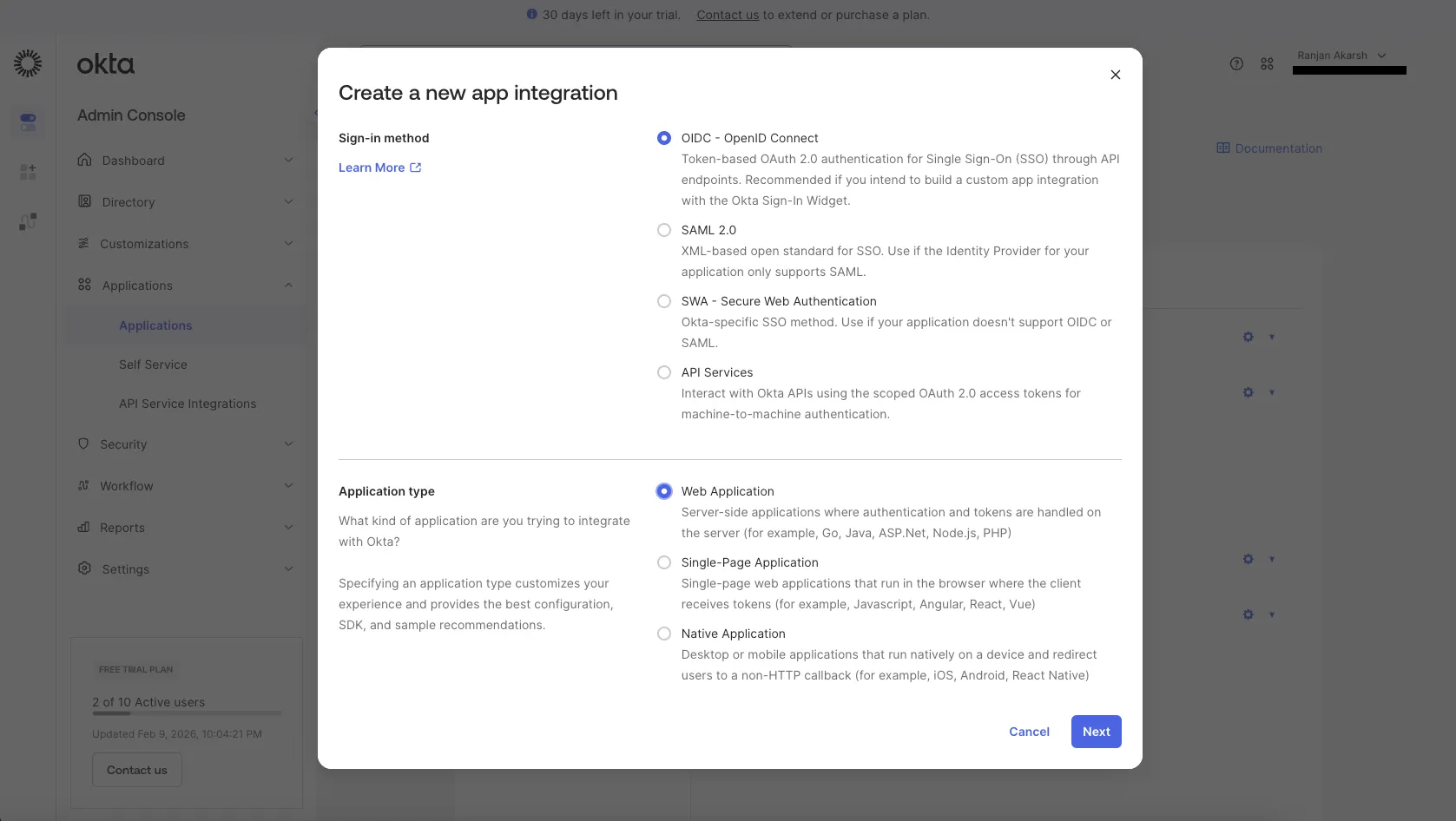The height and width of the screenshot is (821, 1456).
Task: Open API Service Integrations submenu item
Action: point(188,404)
